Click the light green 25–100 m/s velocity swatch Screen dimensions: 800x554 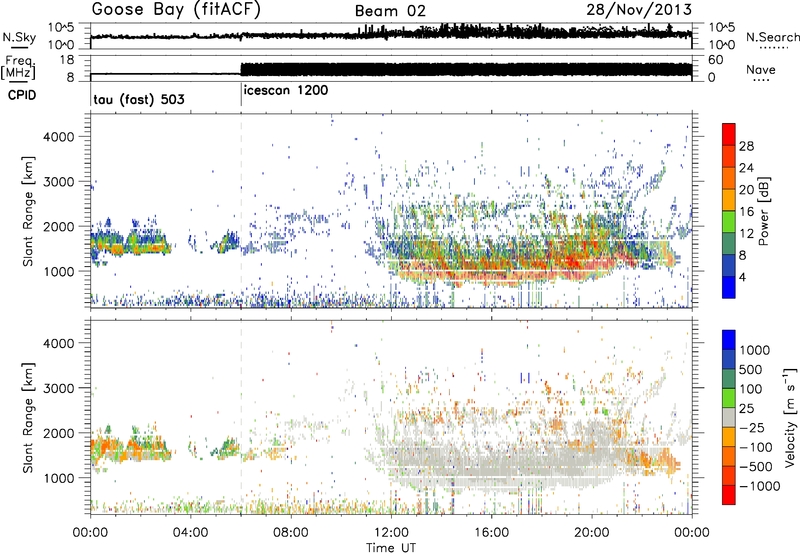point(729,398)
